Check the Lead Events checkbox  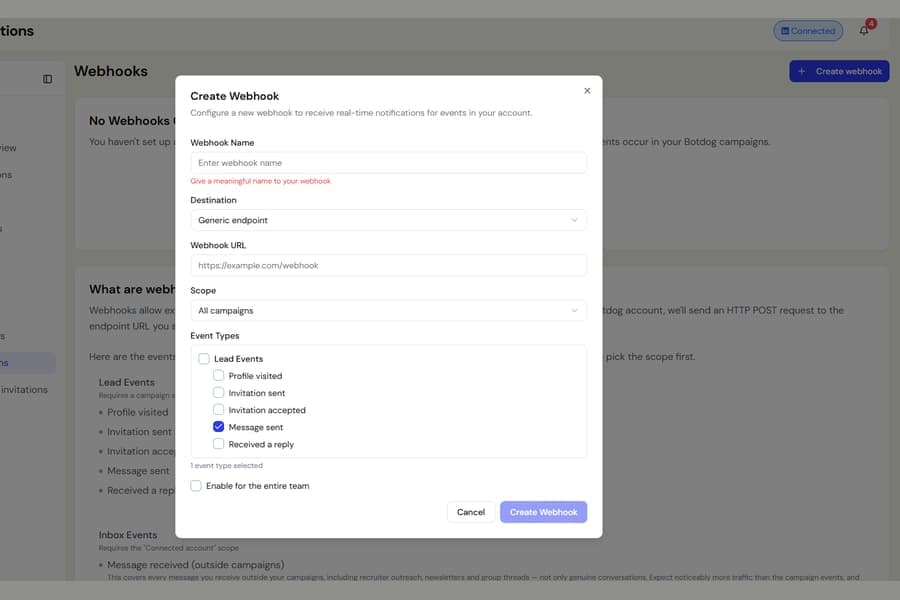point(204,359)
